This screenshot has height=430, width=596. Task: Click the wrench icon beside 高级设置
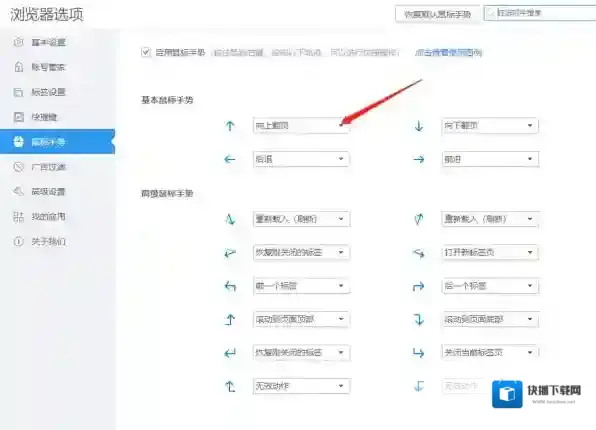pyautogui.click(x=19, y=191)
